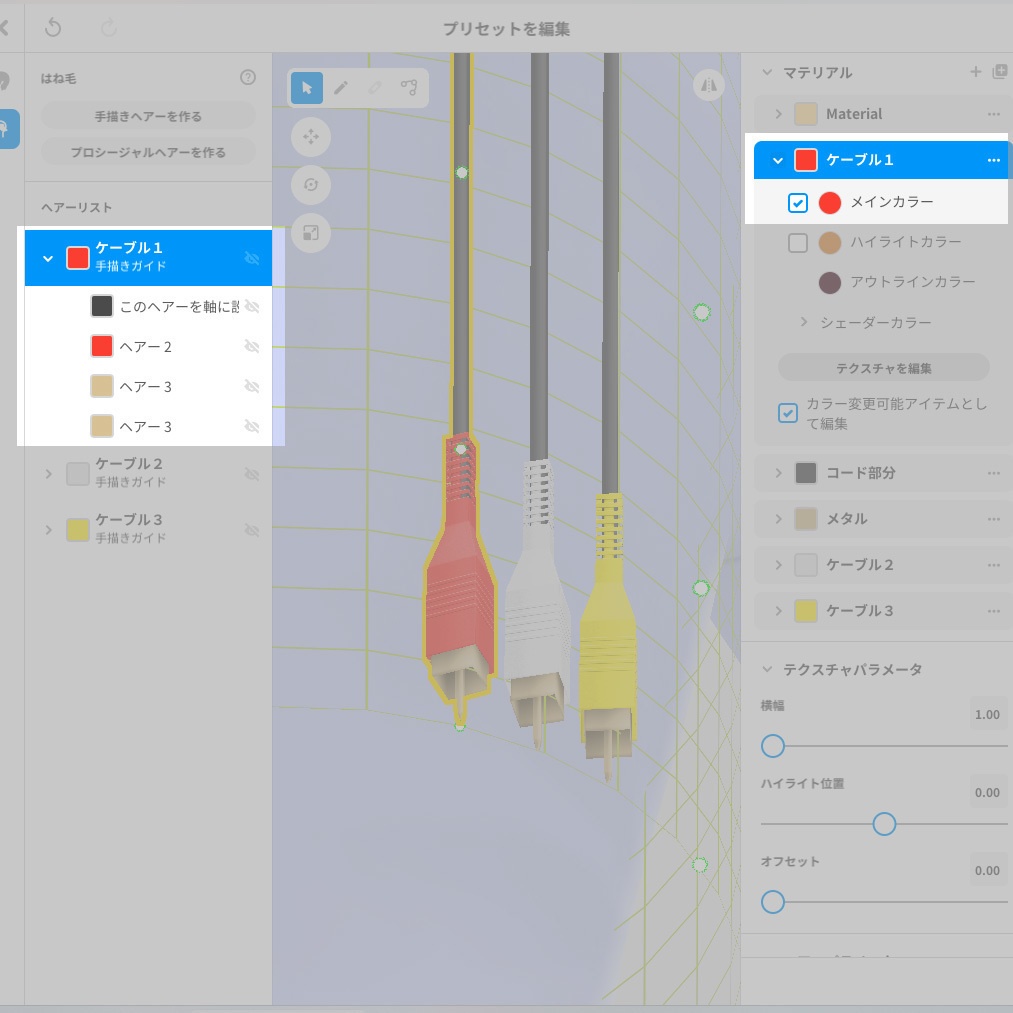Click the rotate gizmo icon
The width and height of the screenshot is (1013, 1013).
pyautogui.click(x=310, y=186)
